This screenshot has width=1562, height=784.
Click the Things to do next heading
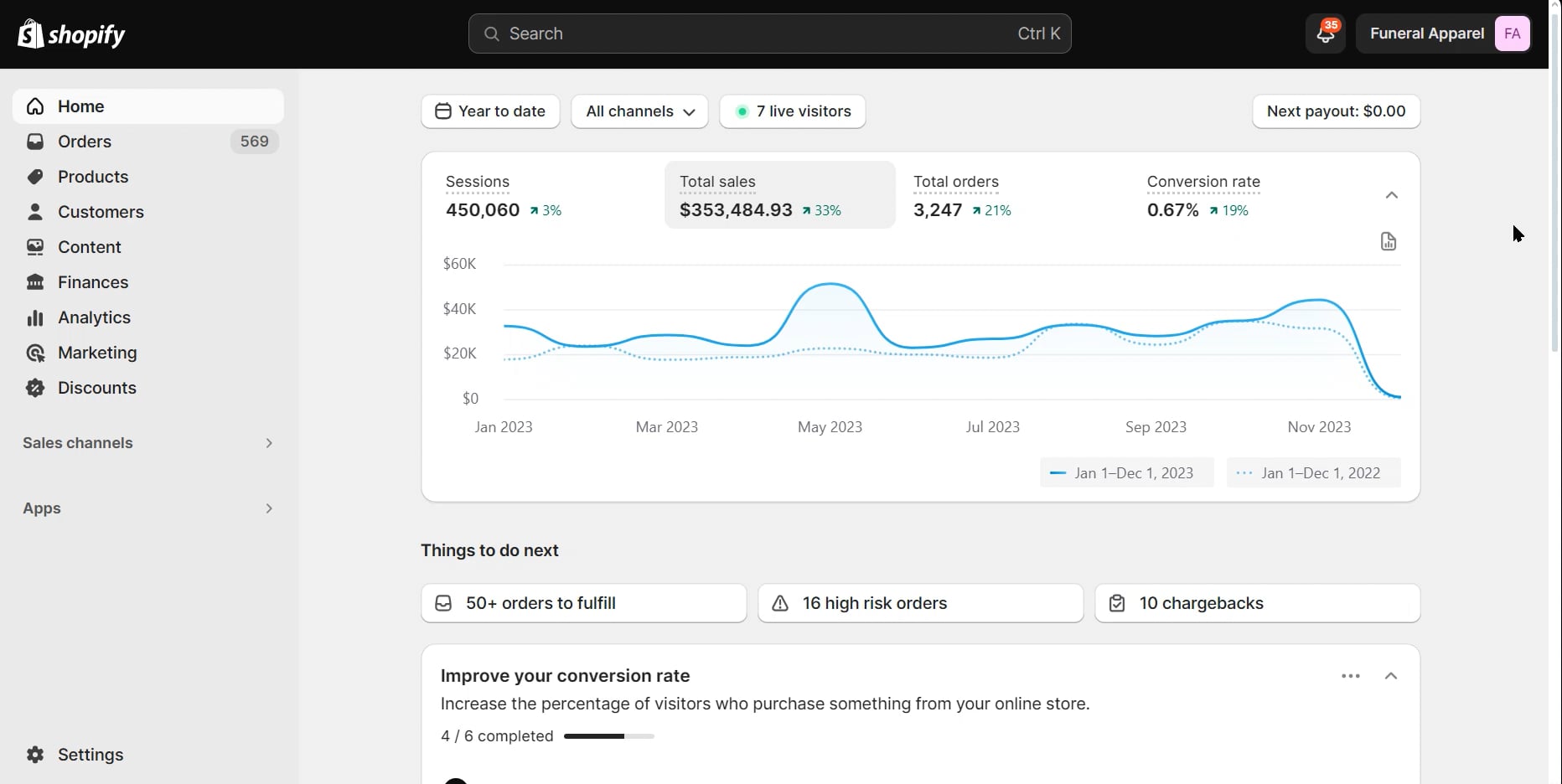coord(489,550)
